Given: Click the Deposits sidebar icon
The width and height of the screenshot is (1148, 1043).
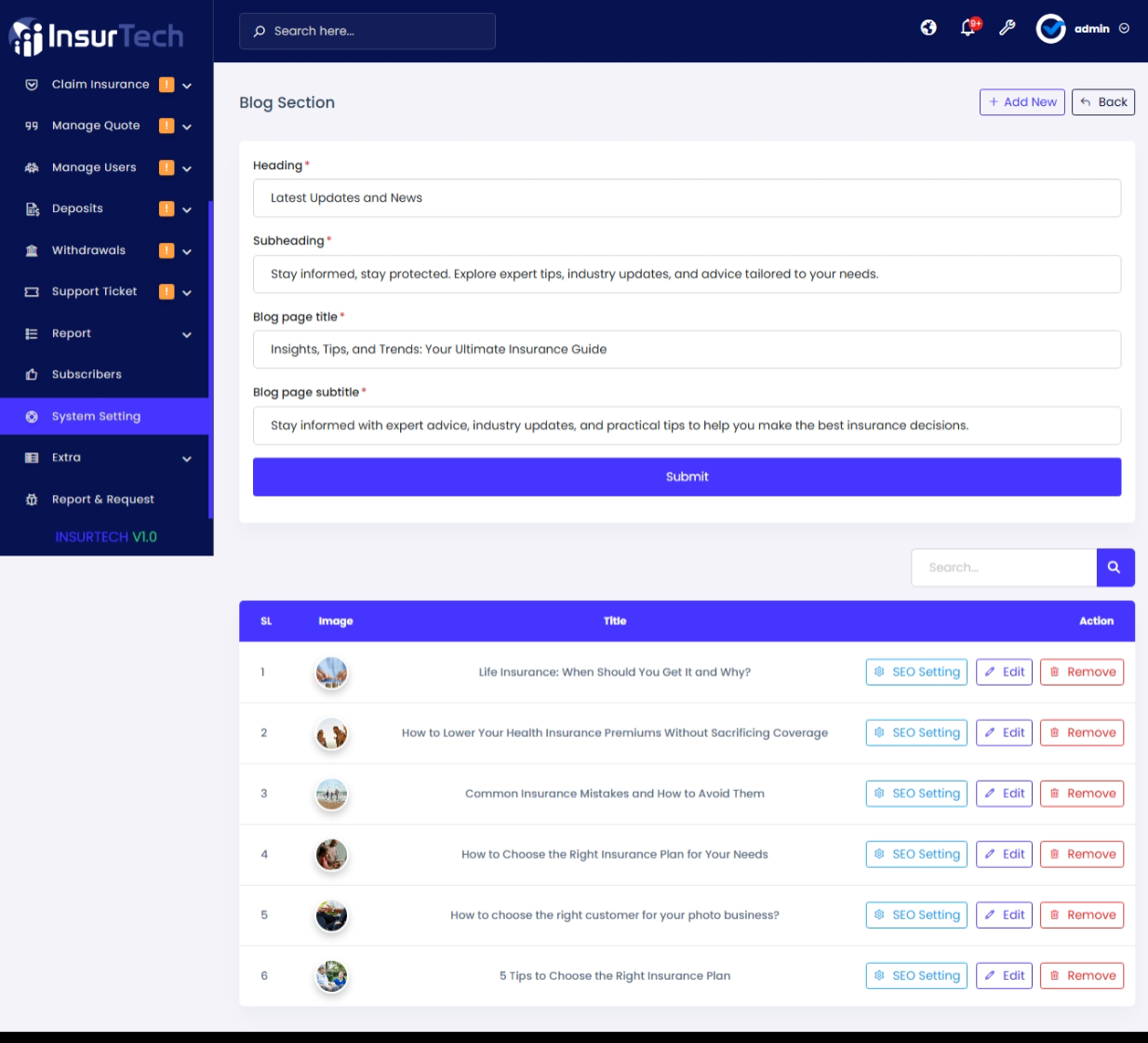Looking at the screenshot, I should tap(32, 208).
